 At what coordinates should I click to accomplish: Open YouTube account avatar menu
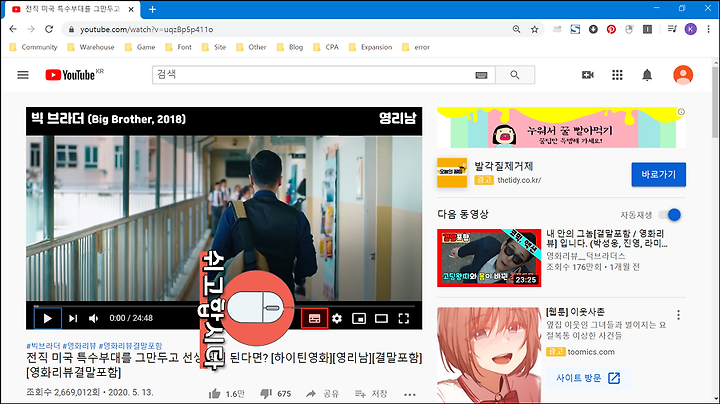pos(683,75)
